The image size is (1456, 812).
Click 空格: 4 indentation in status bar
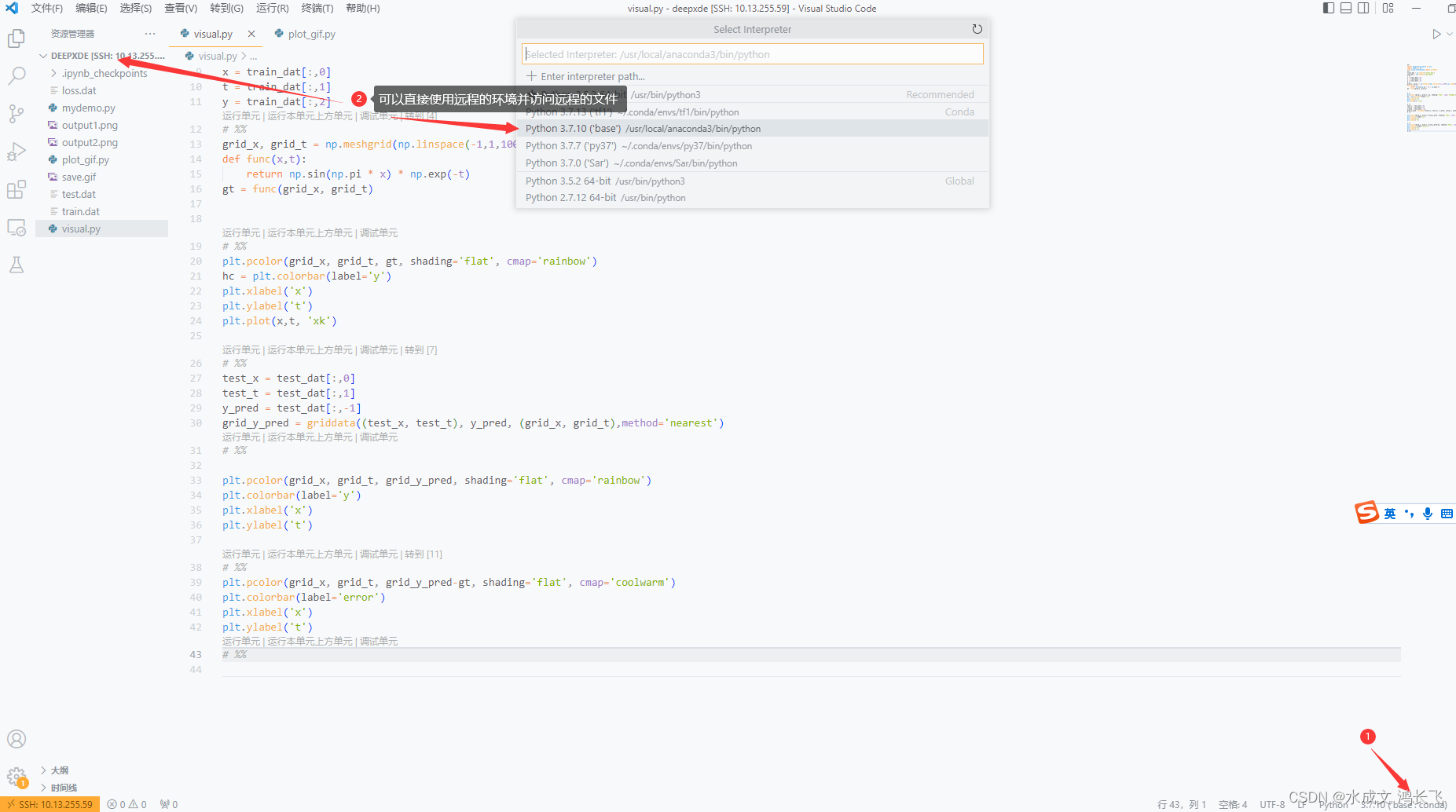pos(1233,804)
